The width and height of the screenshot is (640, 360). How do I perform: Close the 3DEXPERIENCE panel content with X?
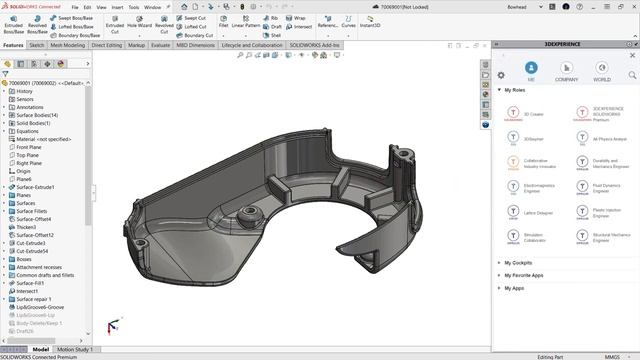[633, 55]
